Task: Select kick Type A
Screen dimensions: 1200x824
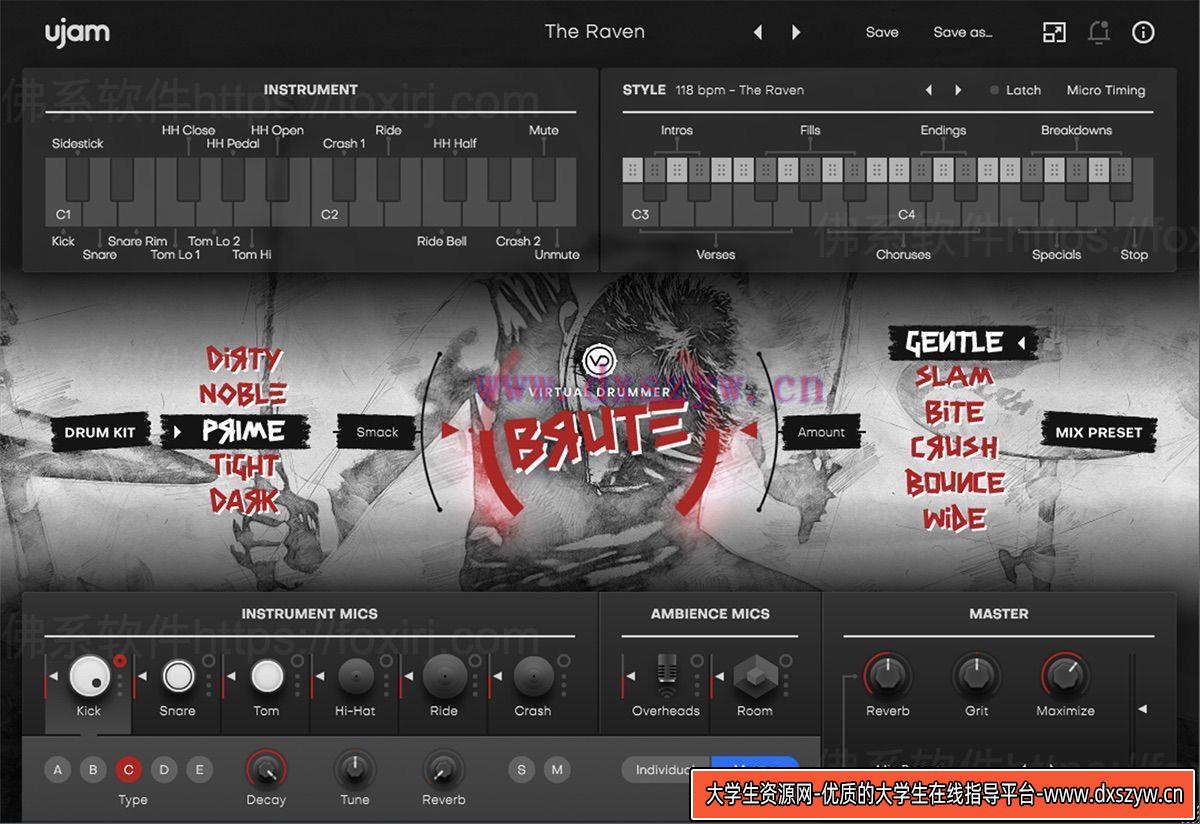Action: [57, 770]
